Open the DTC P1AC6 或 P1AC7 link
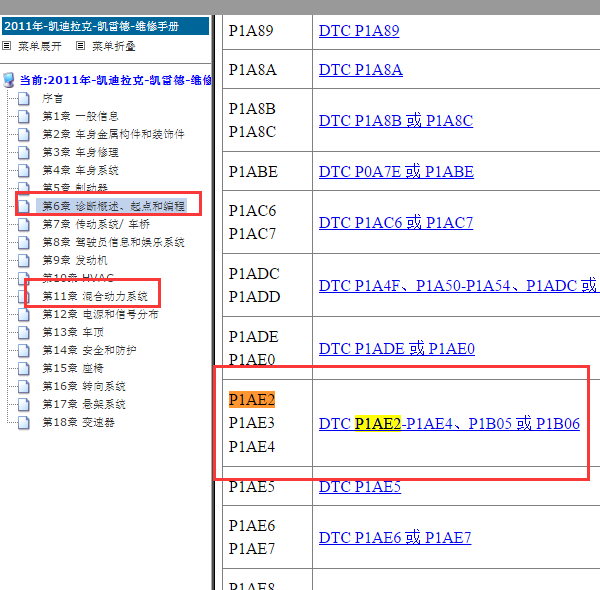The width and height of the screenshot is (600, 590). coord(396,222)
